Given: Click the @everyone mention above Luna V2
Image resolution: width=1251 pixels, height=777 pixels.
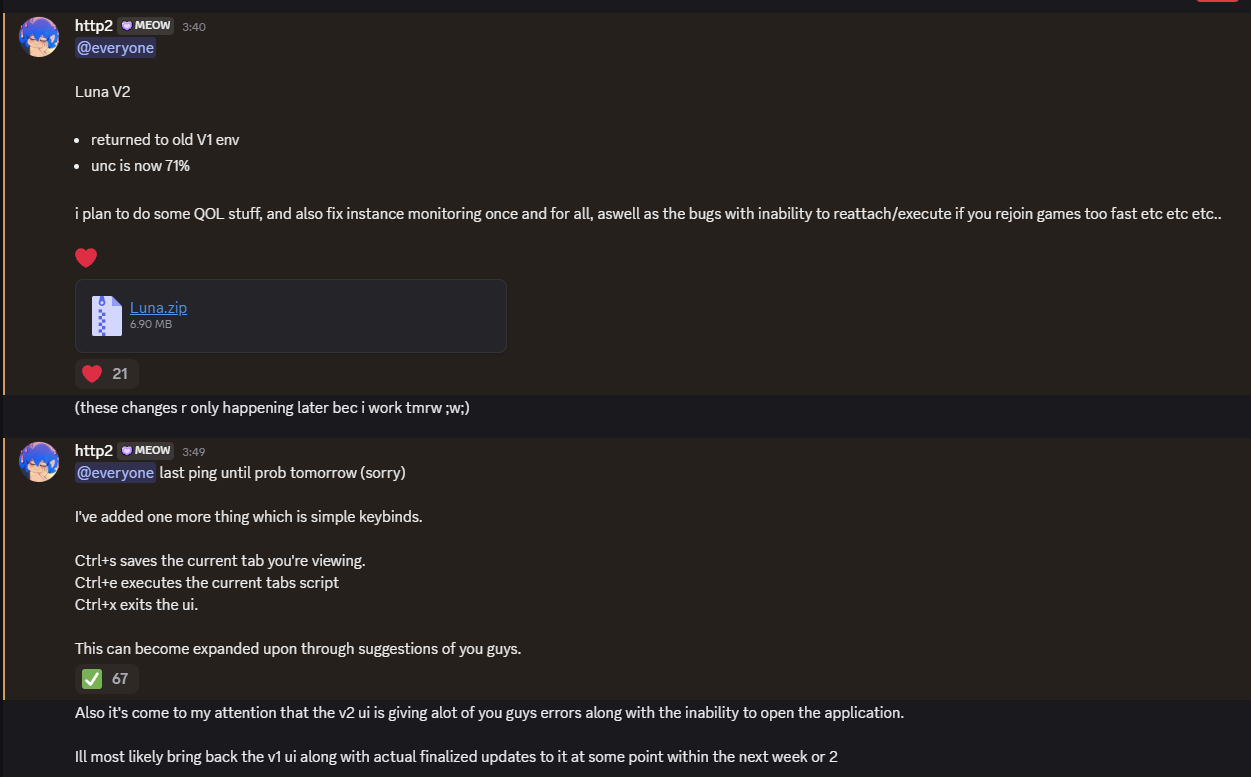Looking at the screenshot, I should 115,48.
